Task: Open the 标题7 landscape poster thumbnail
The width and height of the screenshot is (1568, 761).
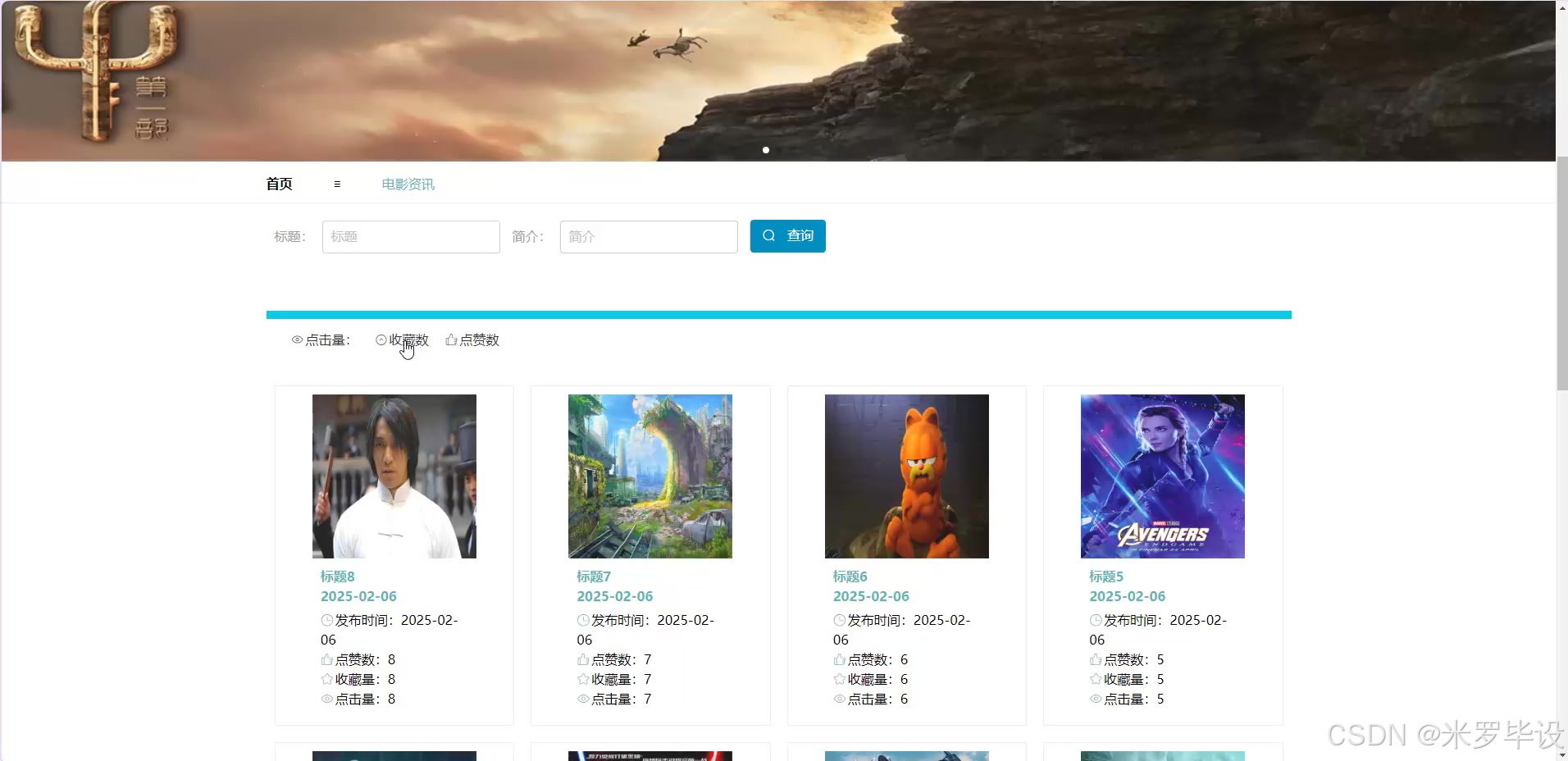Action: coord(650,476)
